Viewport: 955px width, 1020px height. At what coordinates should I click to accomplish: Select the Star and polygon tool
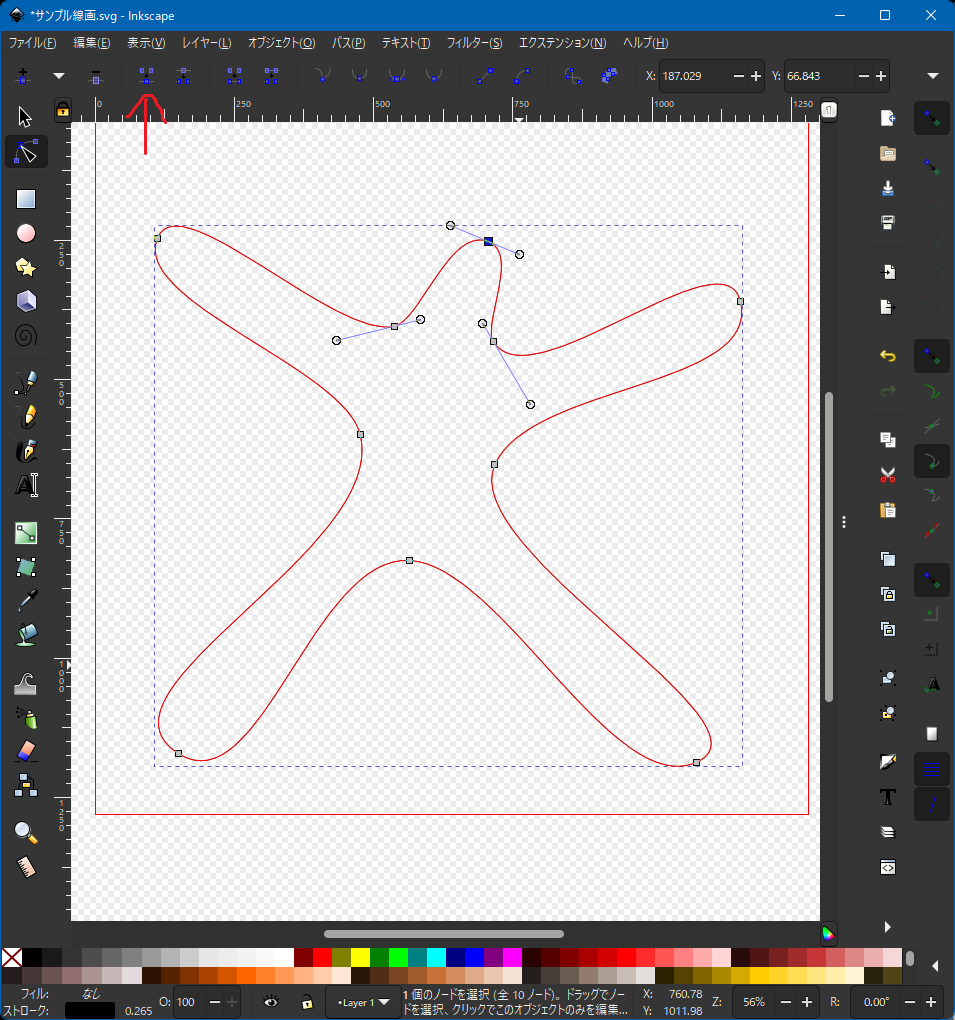pos(26,267)
